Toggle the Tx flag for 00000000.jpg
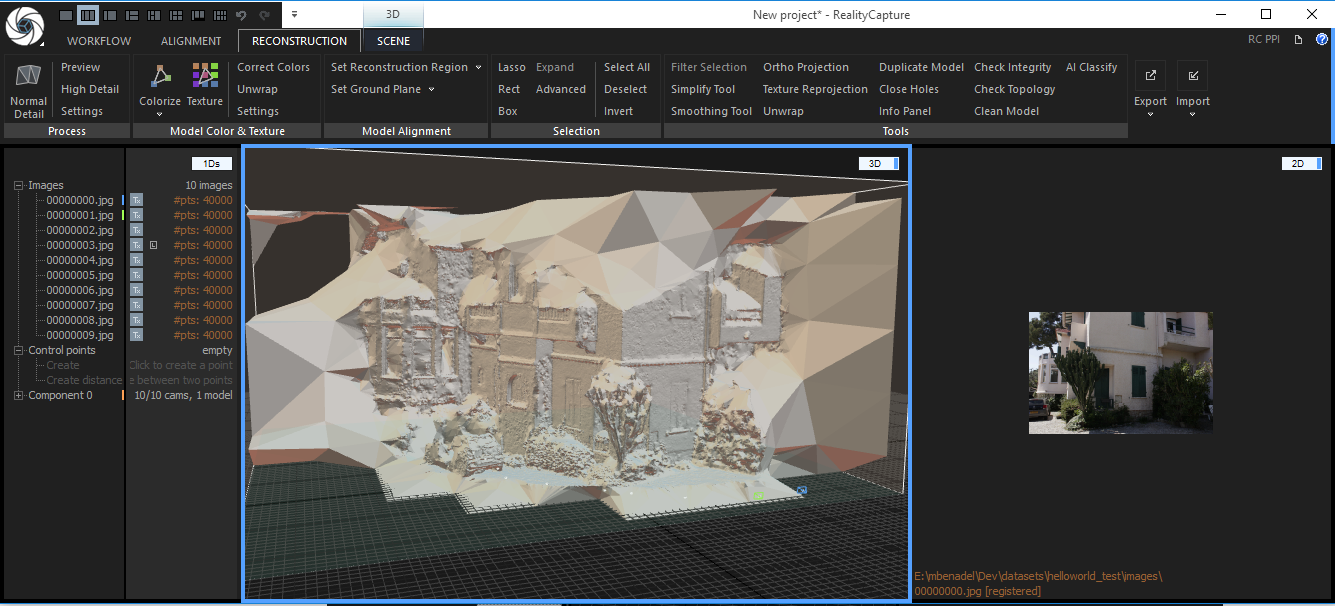This screenshot has height=606, width=1335. point(137,200)
